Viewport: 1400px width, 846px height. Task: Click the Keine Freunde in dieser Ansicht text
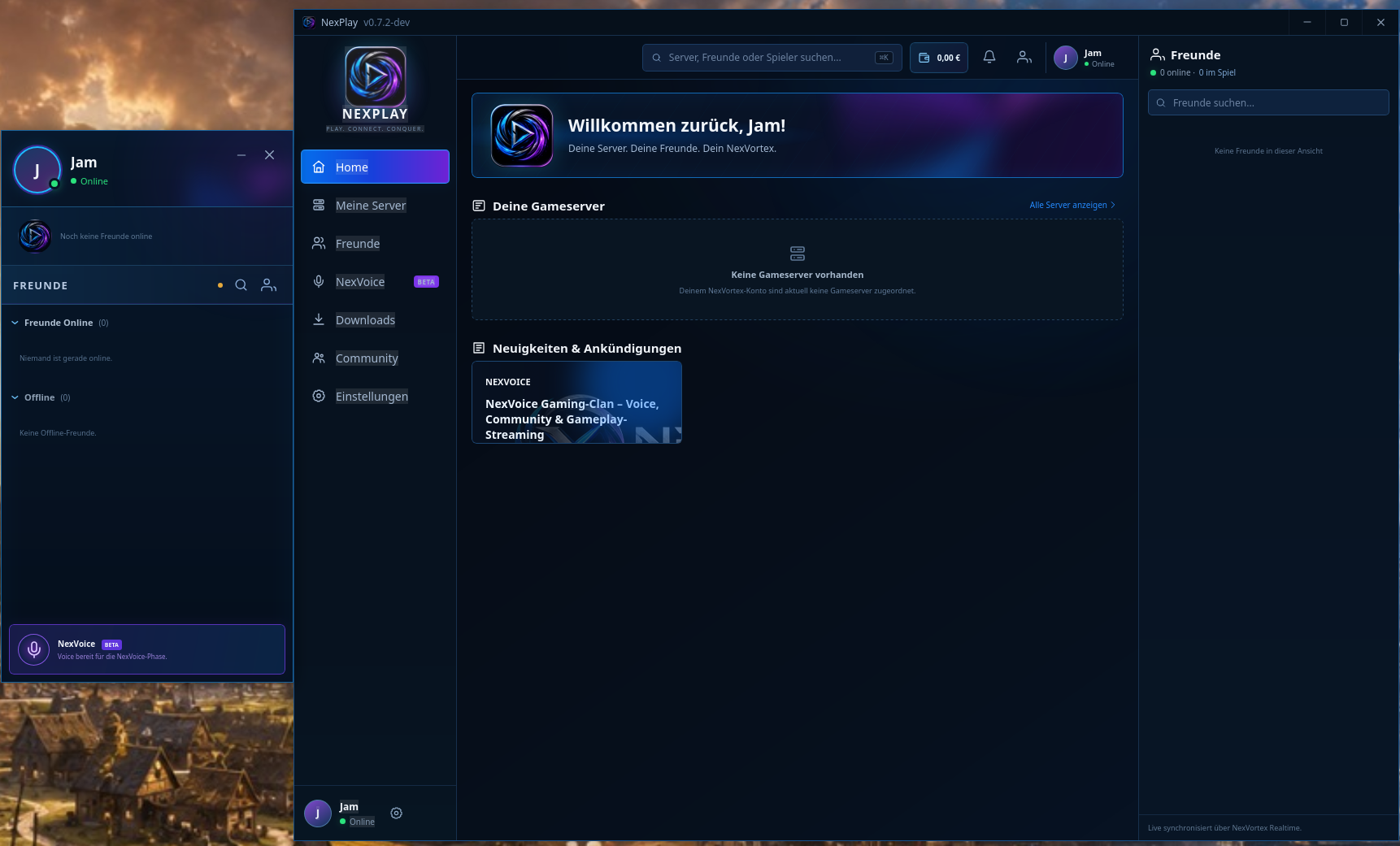click(x=1268, y=151)
